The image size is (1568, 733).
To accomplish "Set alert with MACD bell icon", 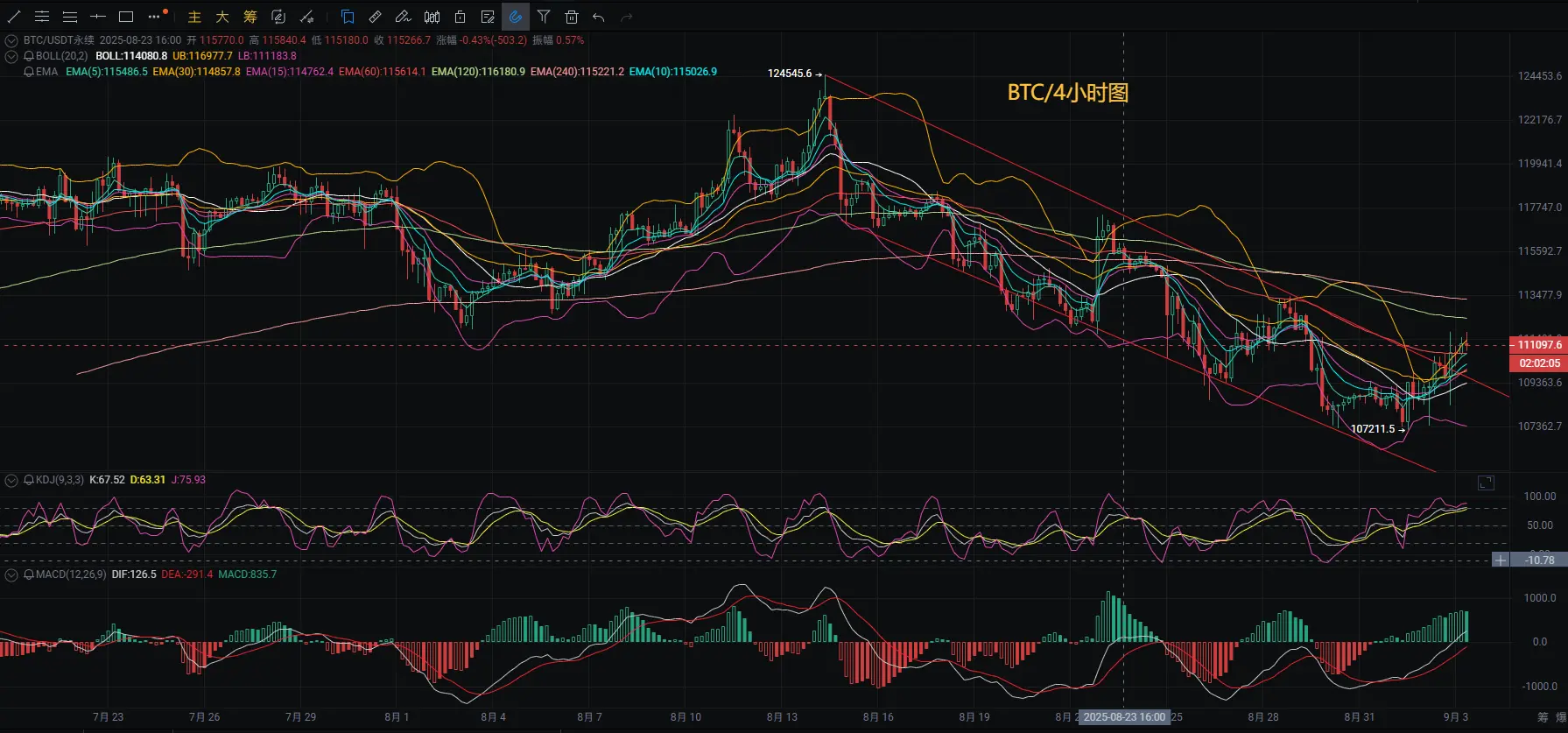I will click(x=29, y=574).
